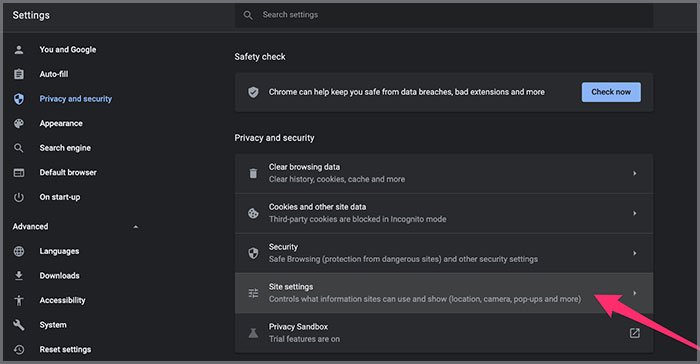
Task: Click the You and Google person icon
Action: (19, 50)
